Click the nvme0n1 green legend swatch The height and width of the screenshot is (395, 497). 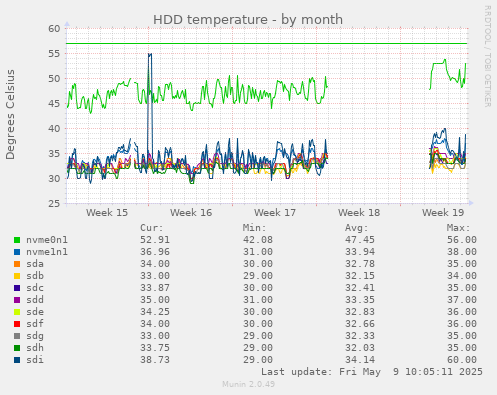17,240
